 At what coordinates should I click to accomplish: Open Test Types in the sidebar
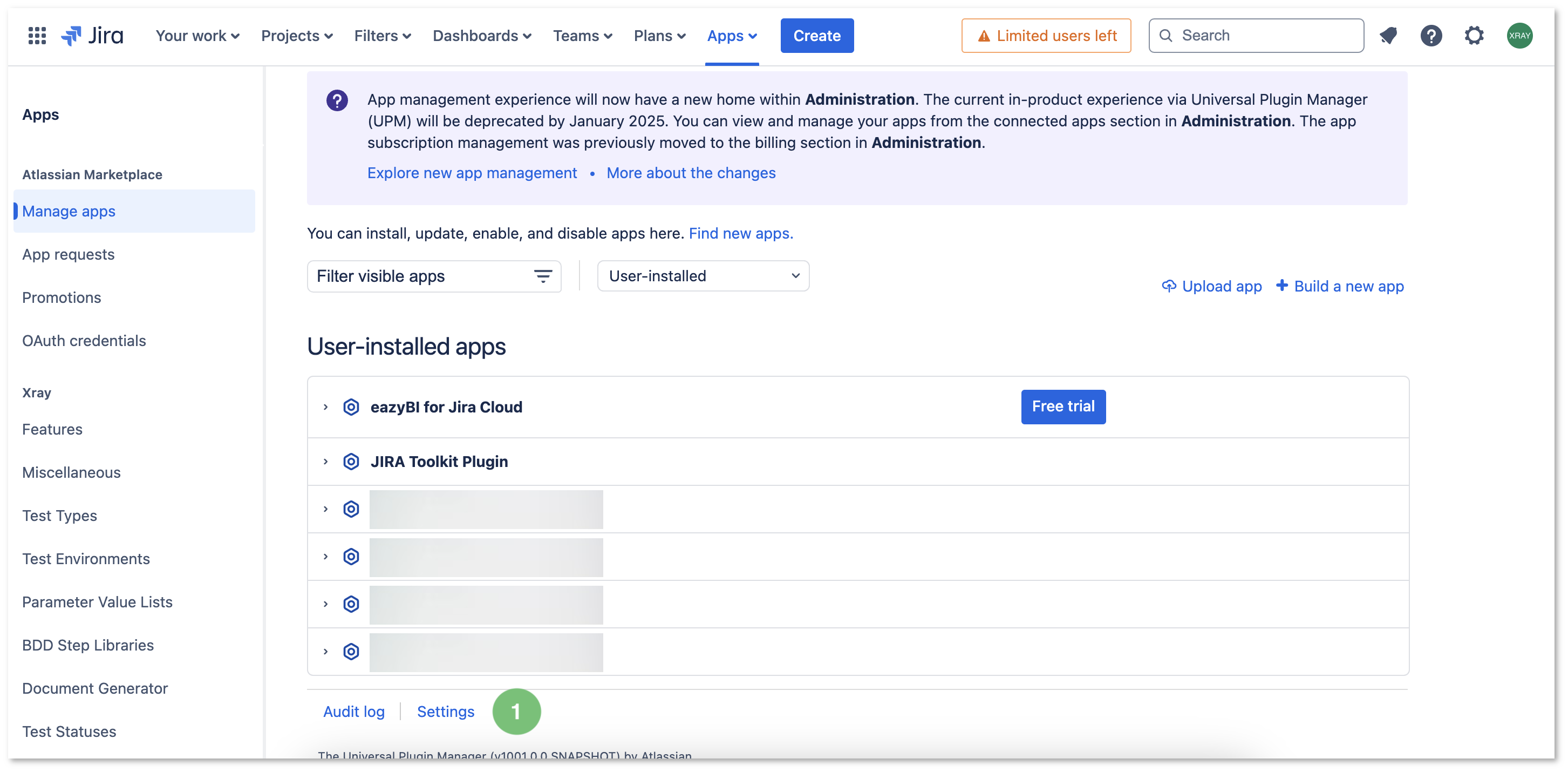(x=60, y=516)
